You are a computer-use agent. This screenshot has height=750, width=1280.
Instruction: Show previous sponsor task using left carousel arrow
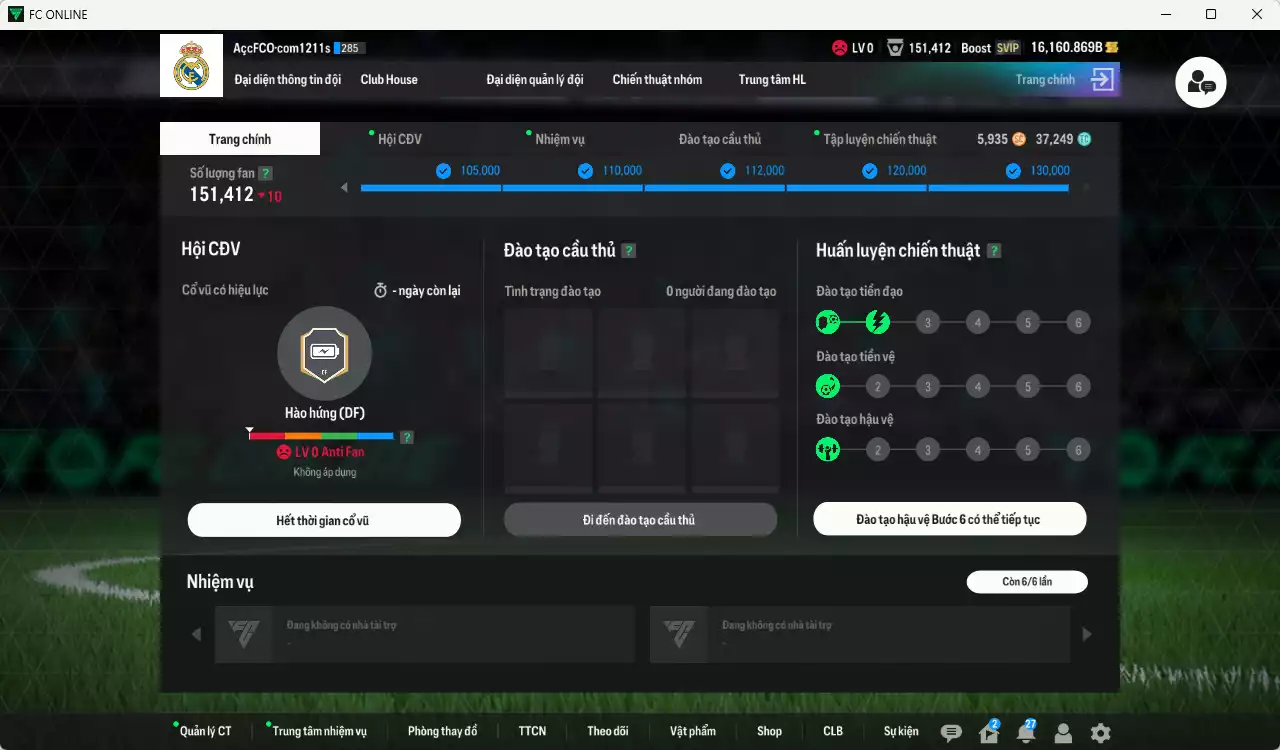pos(196,634)
